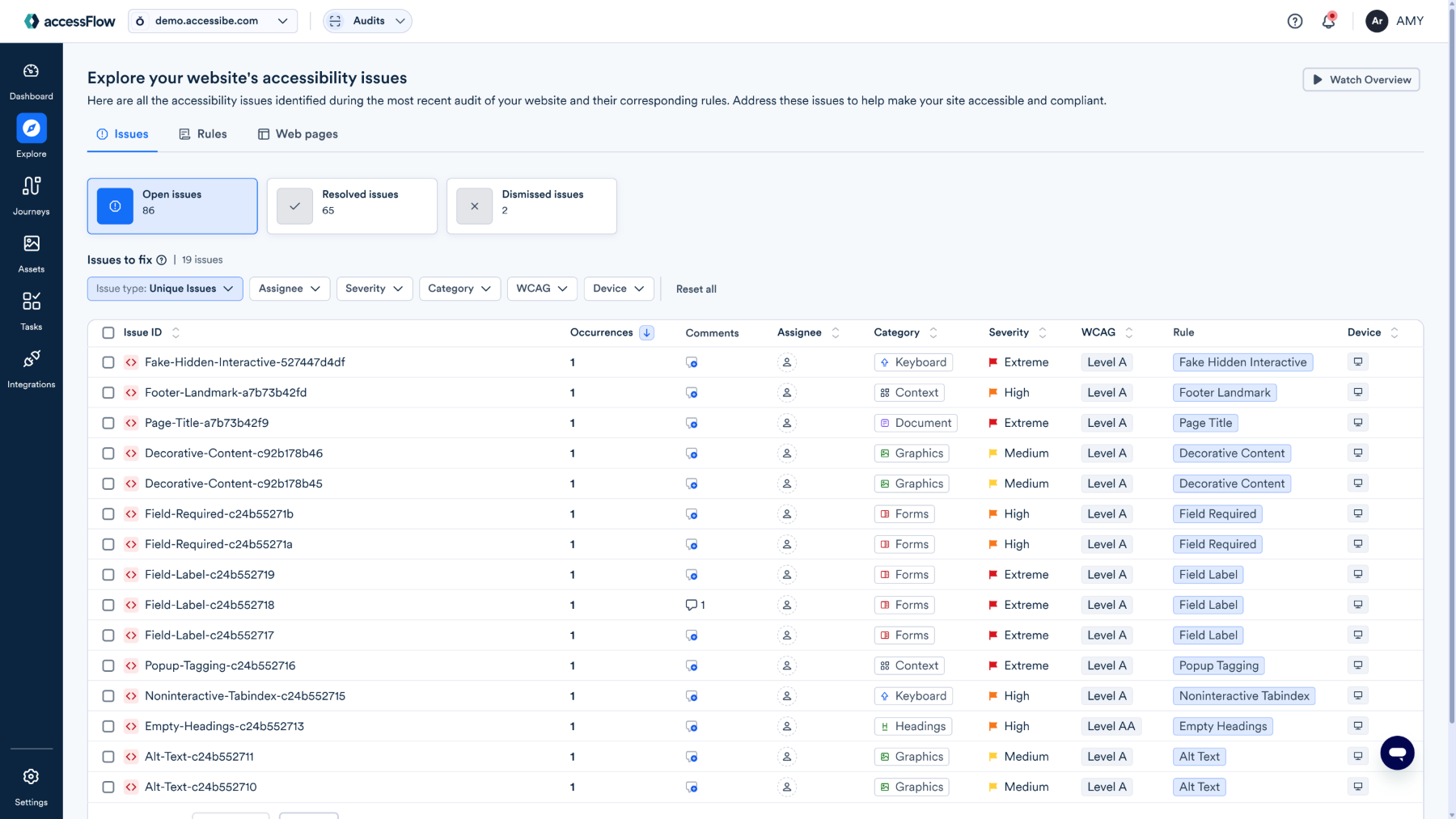Check the Field-Label-c24b552719 row

[x=108, y=575]
